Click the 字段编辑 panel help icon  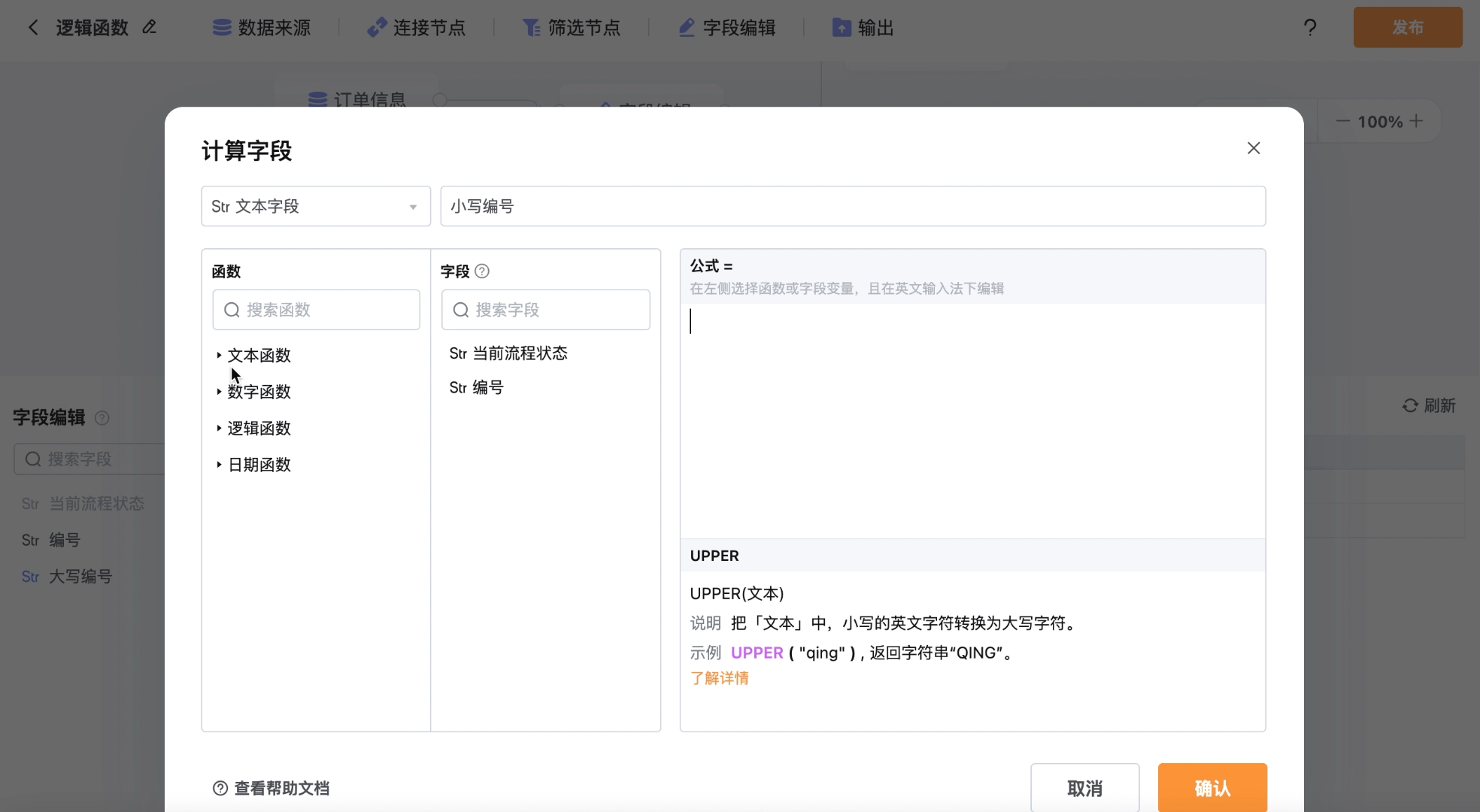click(102, 418)
